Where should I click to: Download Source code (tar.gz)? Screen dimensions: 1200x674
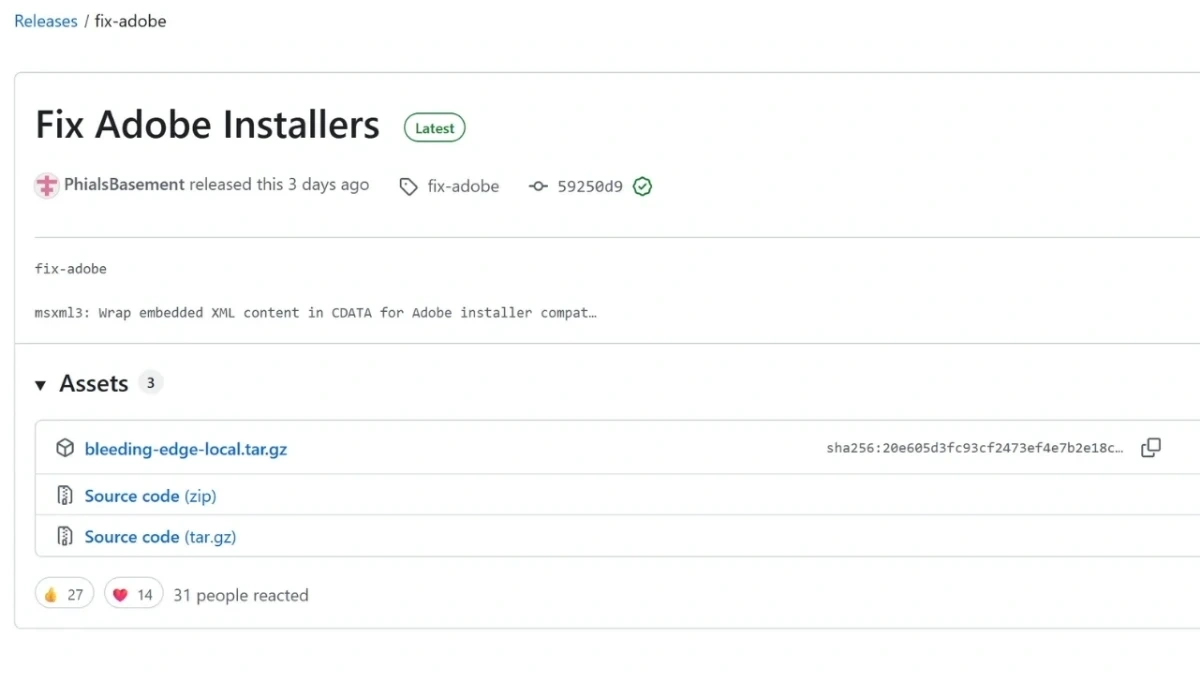pyautogui.click(x=160, y=537)
